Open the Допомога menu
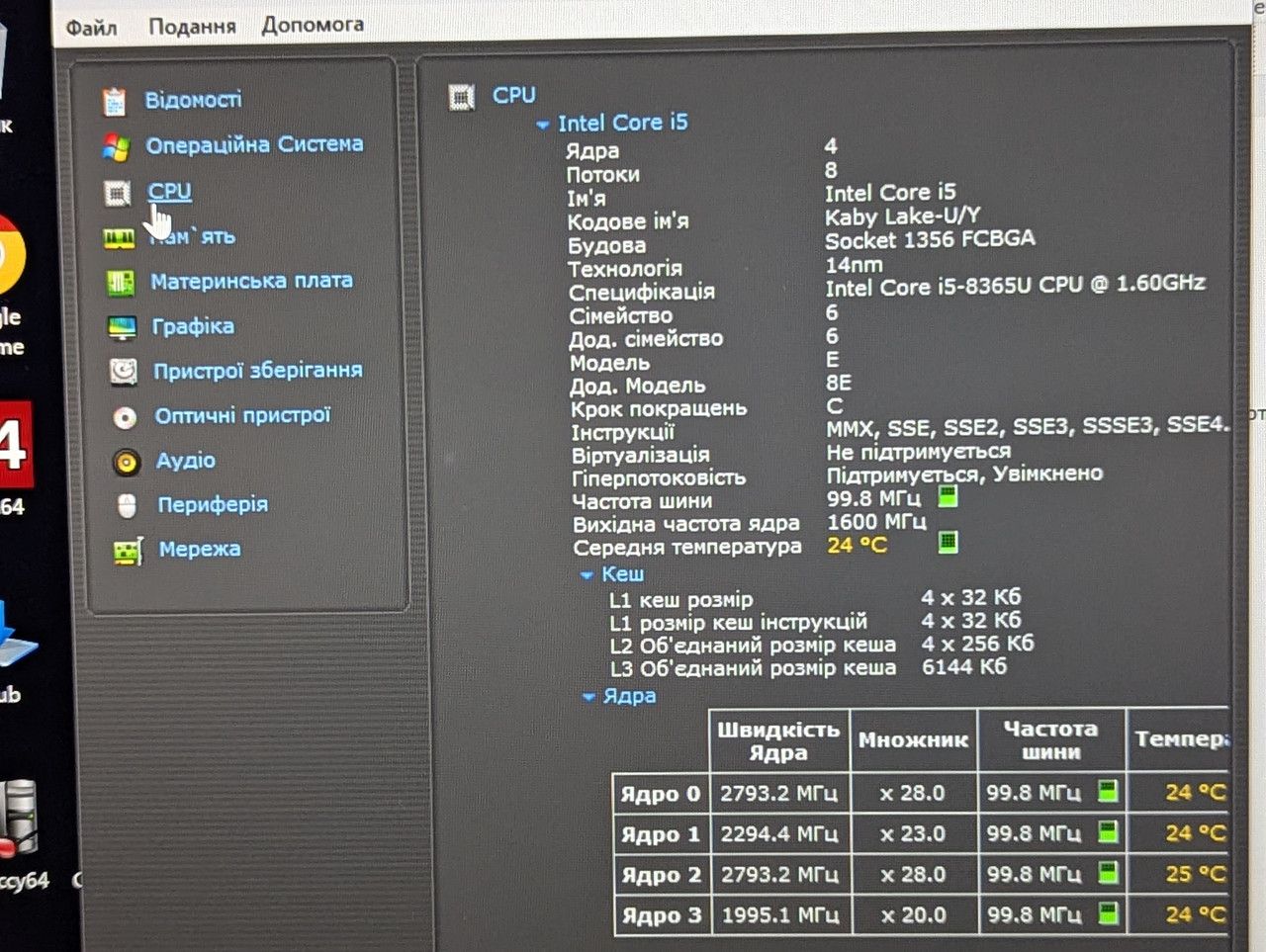Viewport: 1266px width, 952px height. point(313,25)
